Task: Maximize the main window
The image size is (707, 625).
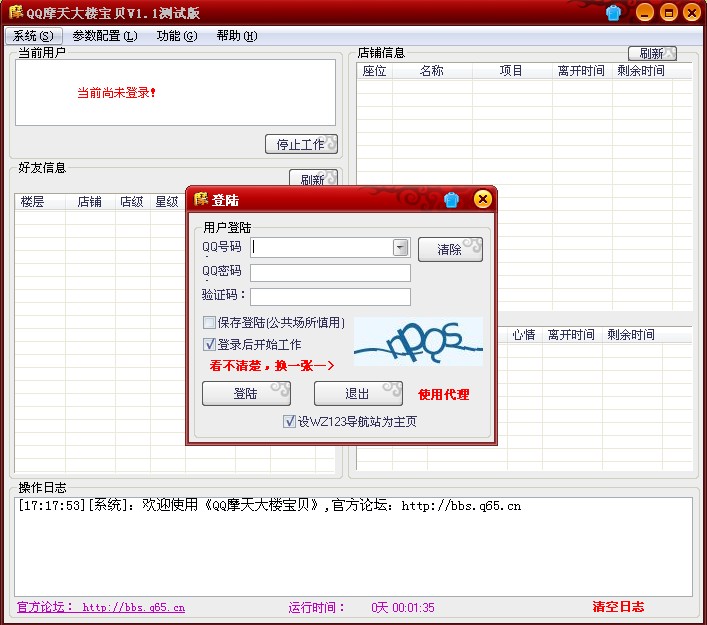Action: 669,12
